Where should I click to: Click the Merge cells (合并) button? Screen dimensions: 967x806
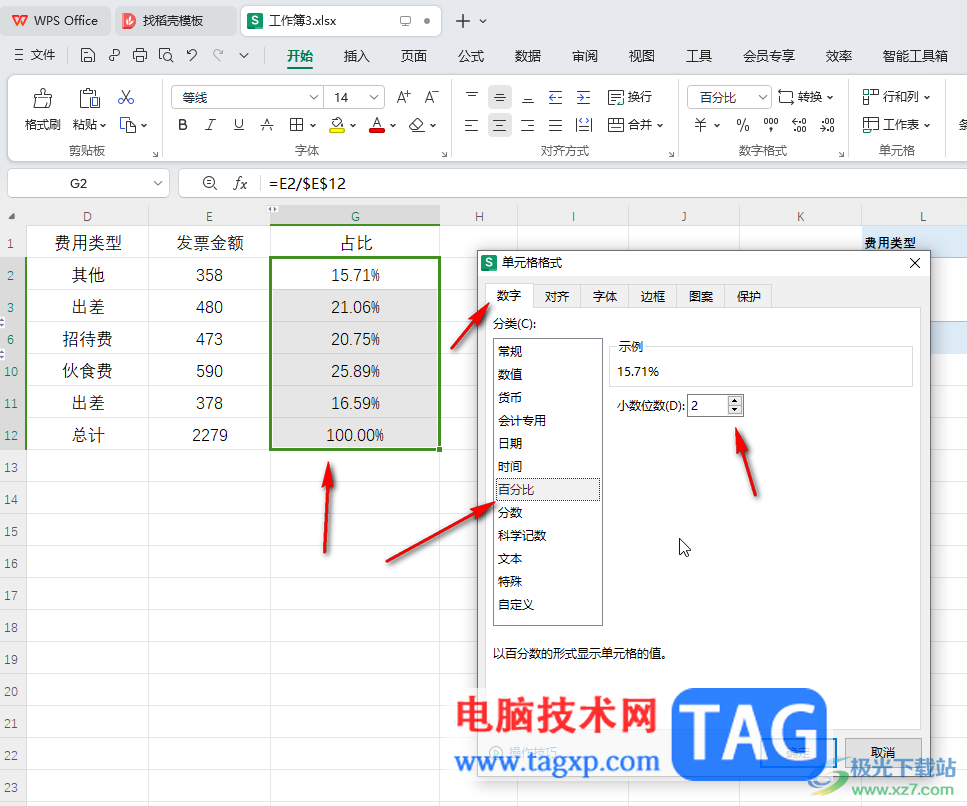[x=635, y=125]
